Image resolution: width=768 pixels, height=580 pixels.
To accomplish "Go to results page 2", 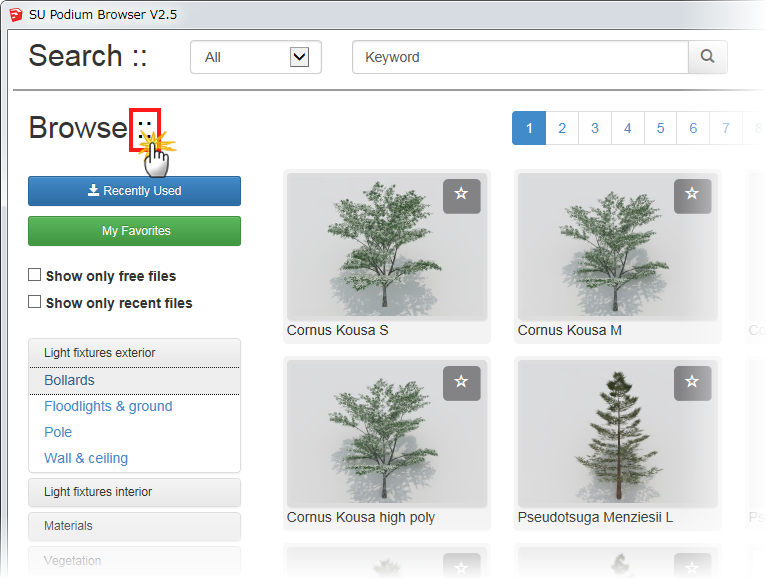I will pos(562,128).
